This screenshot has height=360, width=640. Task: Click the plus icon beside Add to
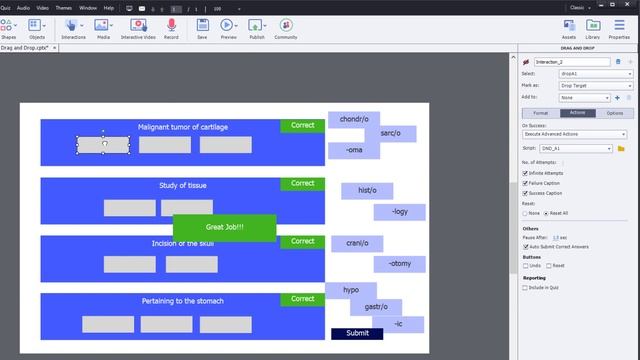click(x=617, y=98)
